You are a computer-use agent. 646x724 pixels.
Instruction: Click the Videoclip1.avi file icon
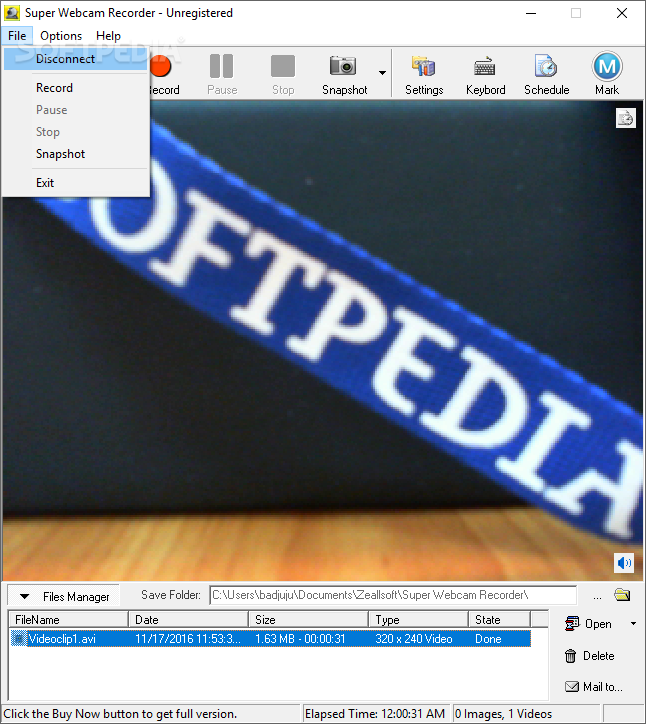[18, 639]
